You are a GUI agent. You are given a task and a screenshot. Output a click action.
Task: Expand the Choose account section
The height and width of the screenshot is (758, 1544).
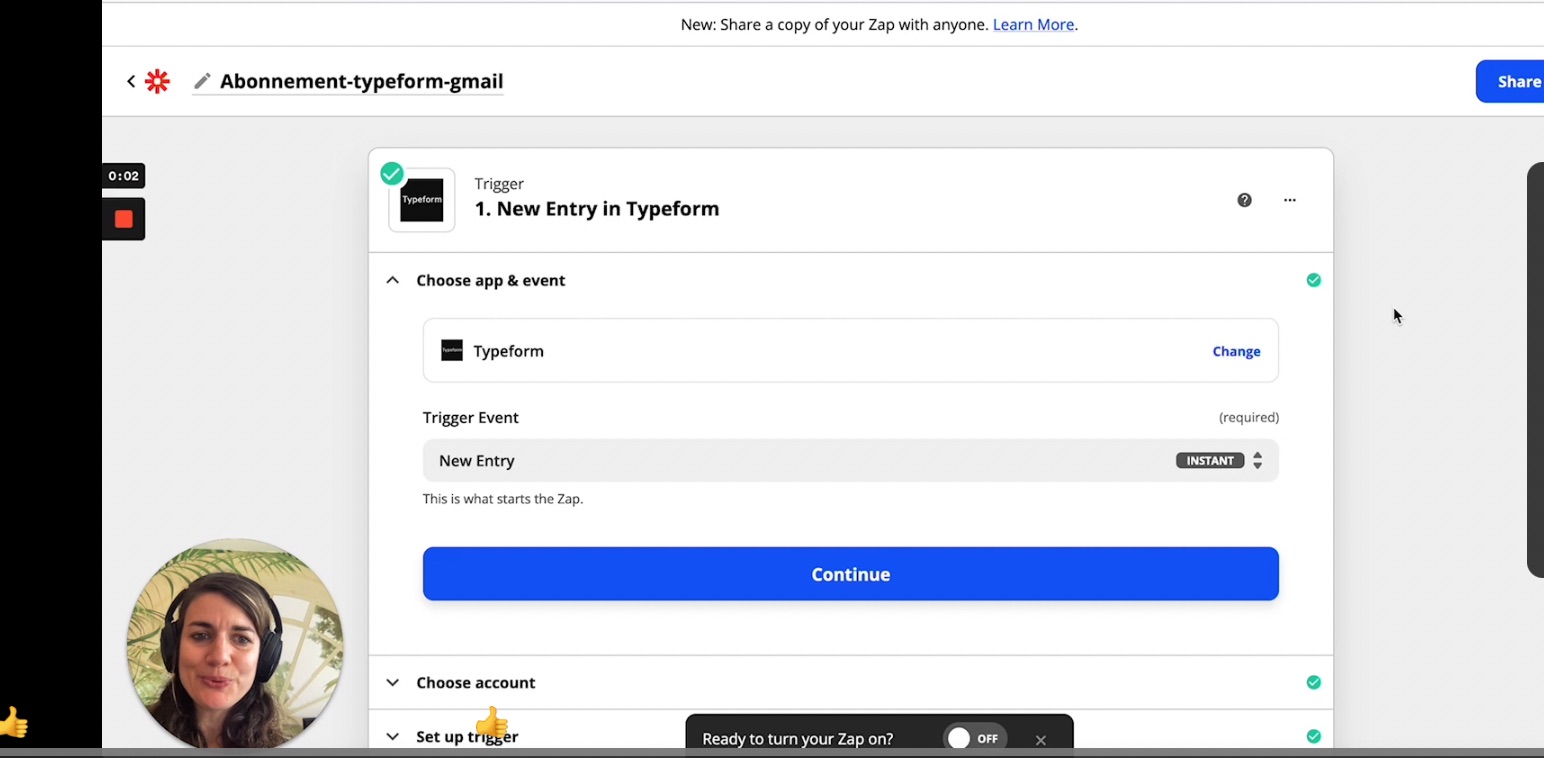point(393,683)
